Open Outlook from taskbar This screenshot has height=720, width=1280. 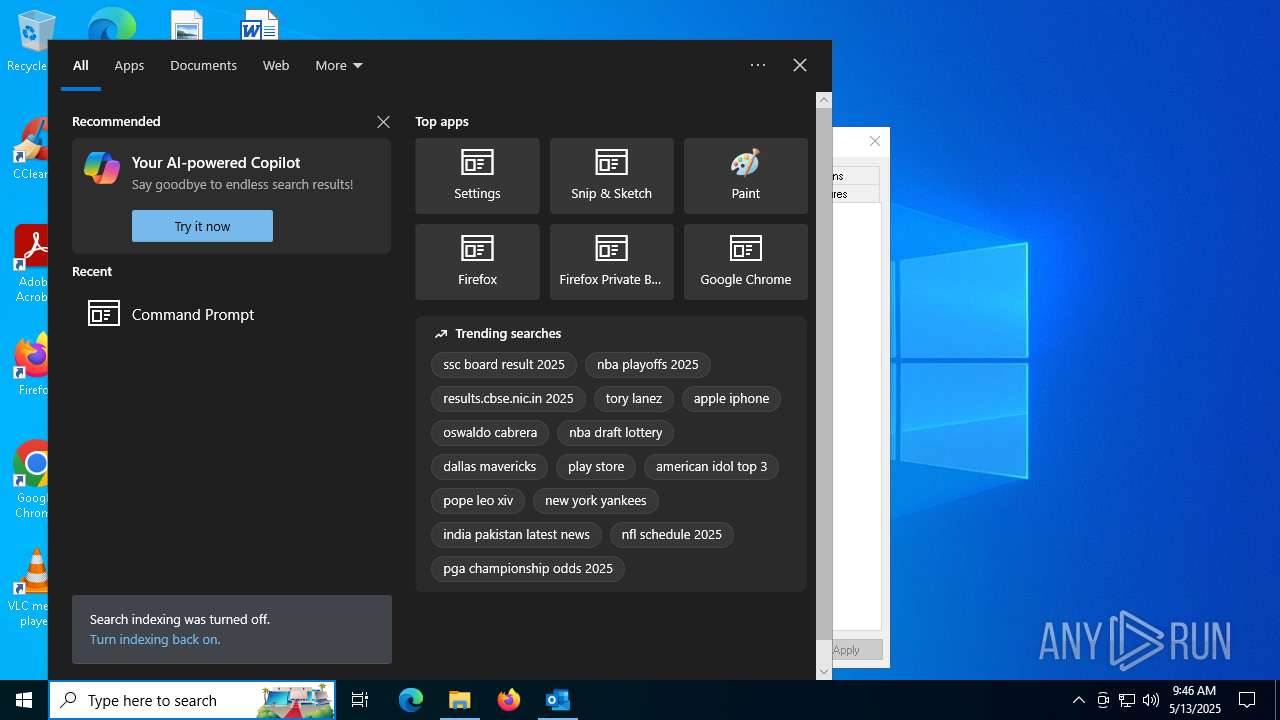point(558,700)
